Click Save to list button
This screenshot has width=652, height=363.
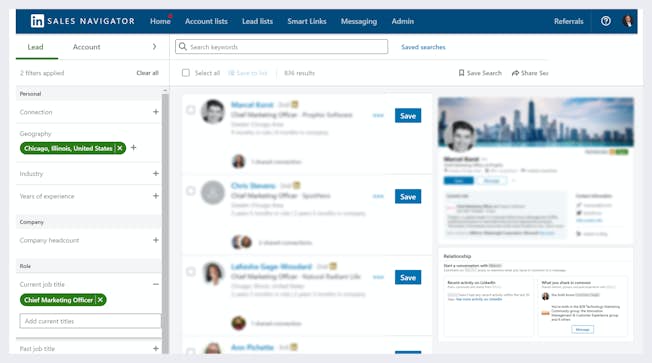[x=248, y=73]
